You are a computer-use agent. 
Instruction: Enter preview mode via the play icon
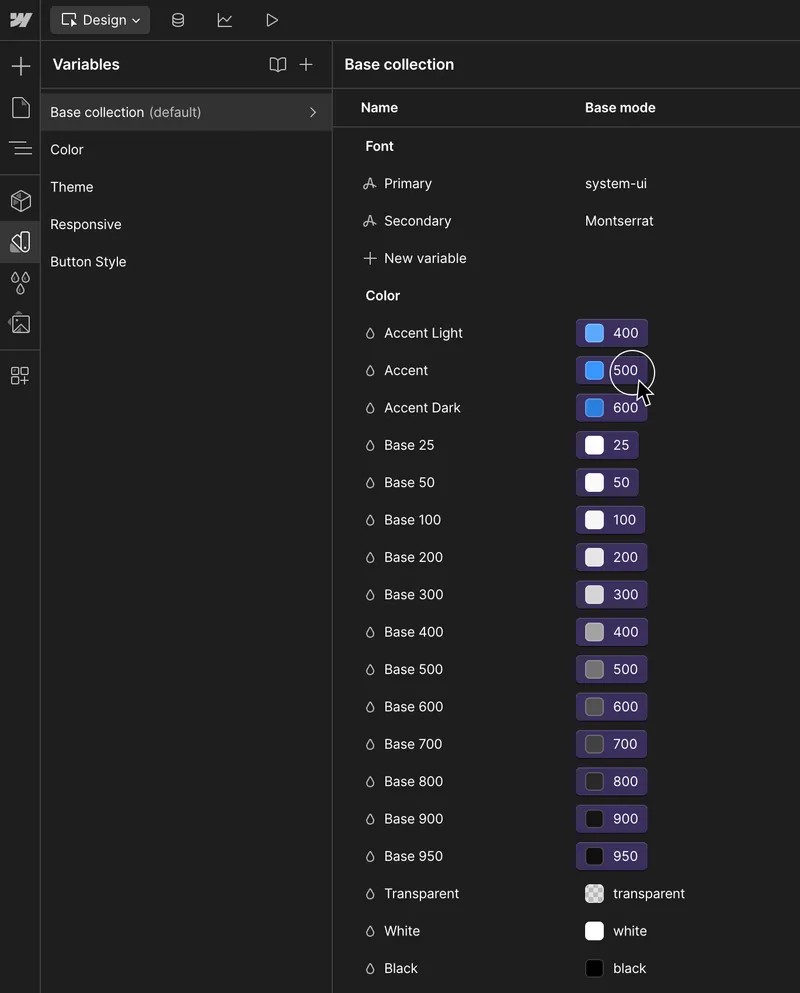pos(271,19)
